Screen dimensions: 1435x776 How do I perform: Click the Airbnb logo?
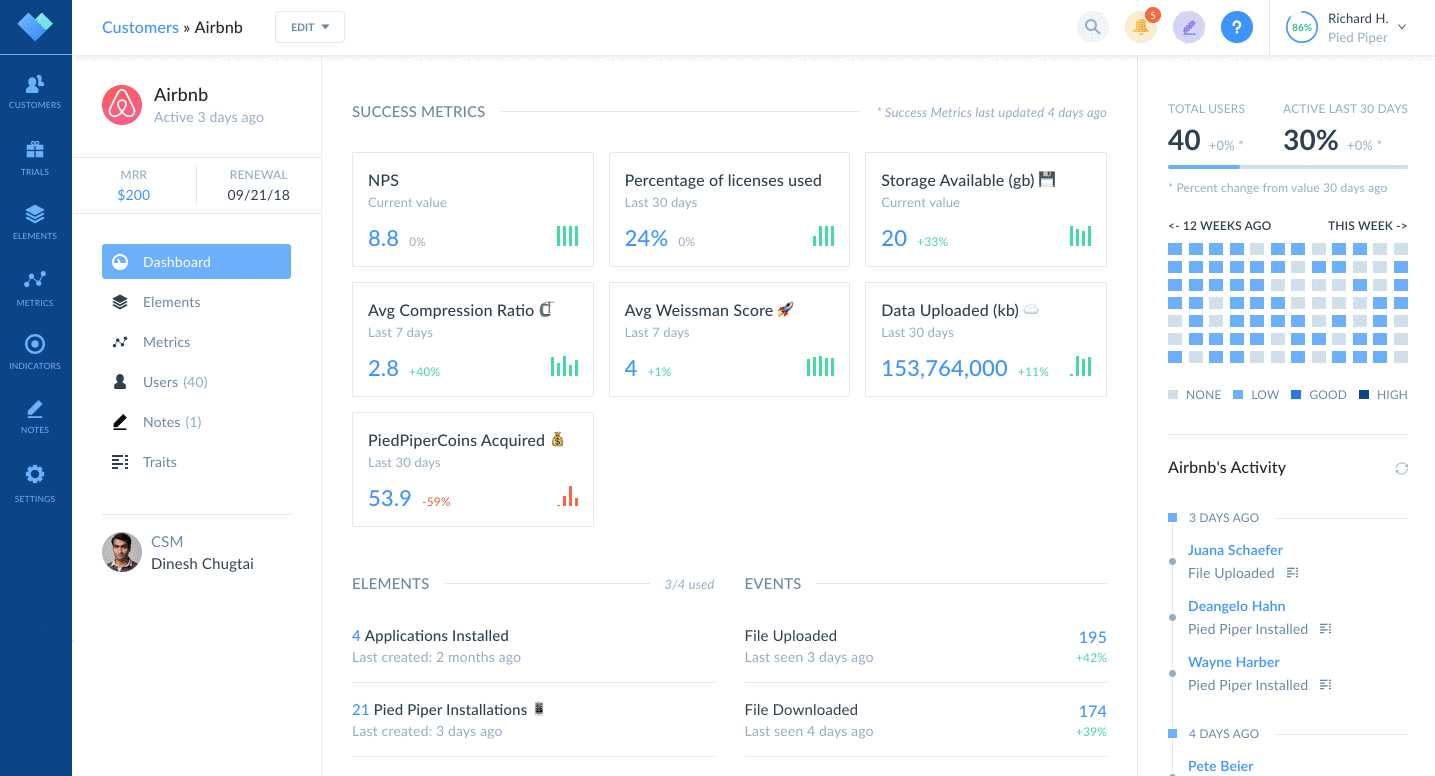click(x=122, y=105)
